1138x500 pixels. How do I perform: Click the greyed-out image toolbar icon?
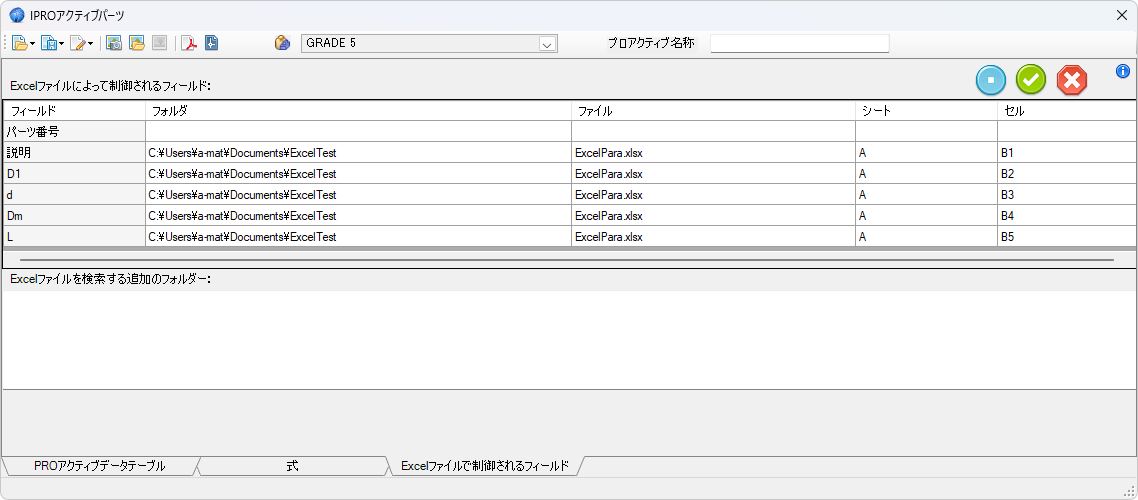point(160,44)
